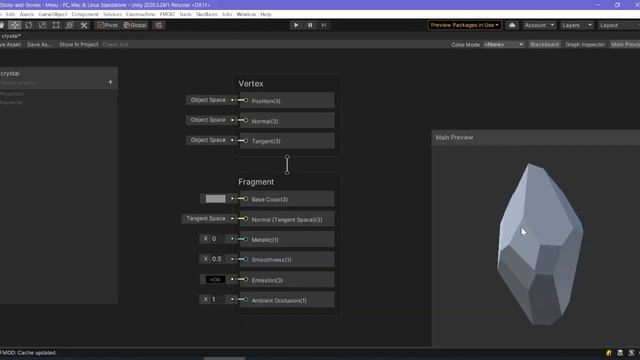Start Play mode

pyautogui.click(x=296, y=25)
